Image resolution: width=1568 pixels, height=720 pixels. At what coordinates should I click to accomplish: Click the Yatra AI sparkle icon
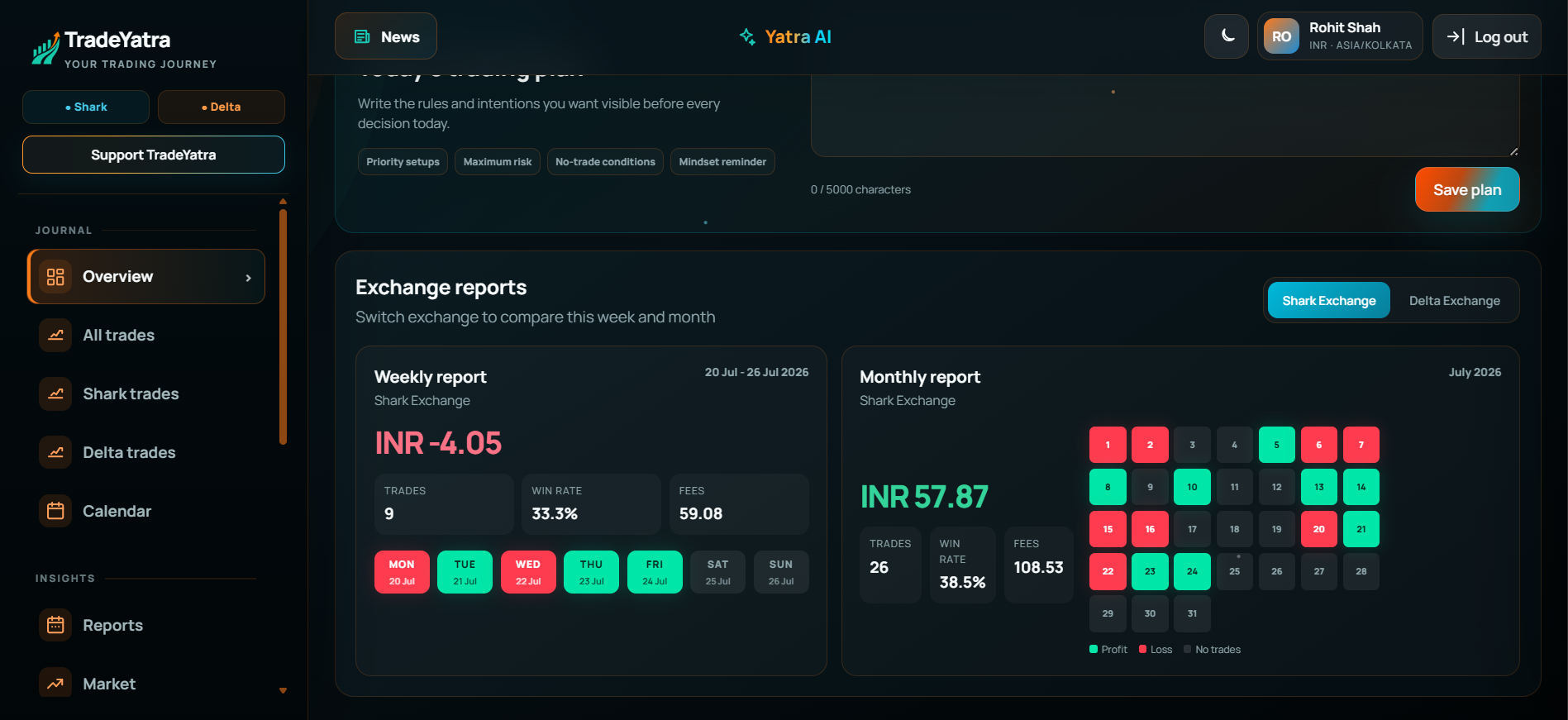748,36
